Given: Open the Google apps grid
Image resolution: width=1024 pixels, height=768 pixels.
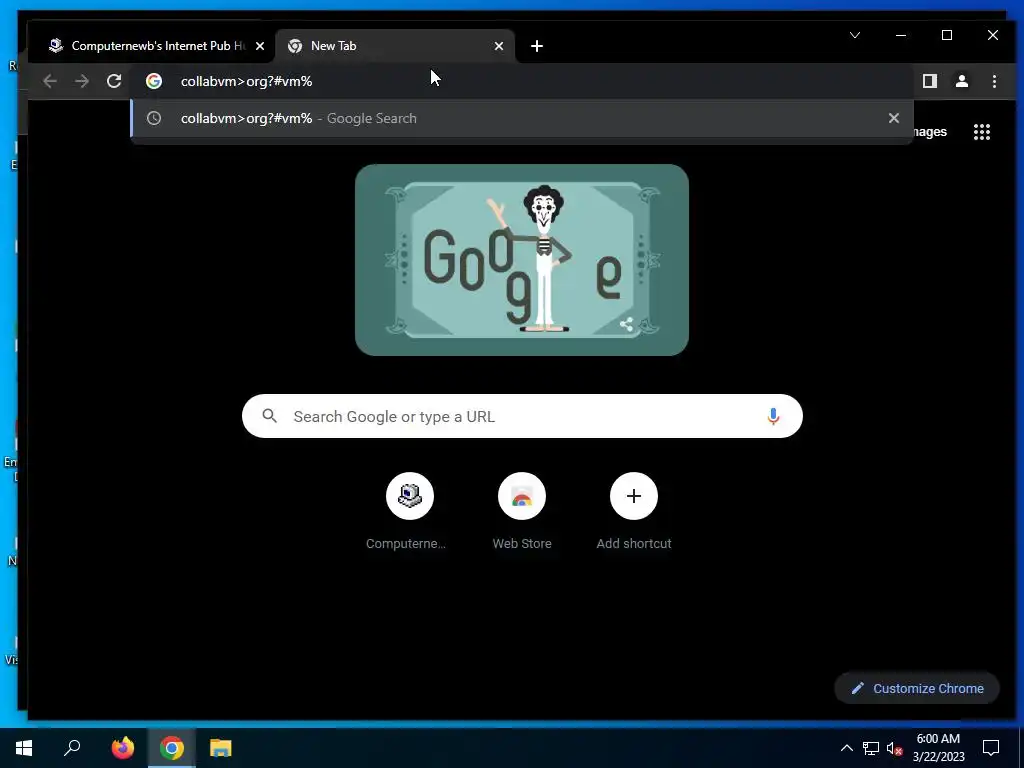Looking at the screenshot, I should [982, 132].
